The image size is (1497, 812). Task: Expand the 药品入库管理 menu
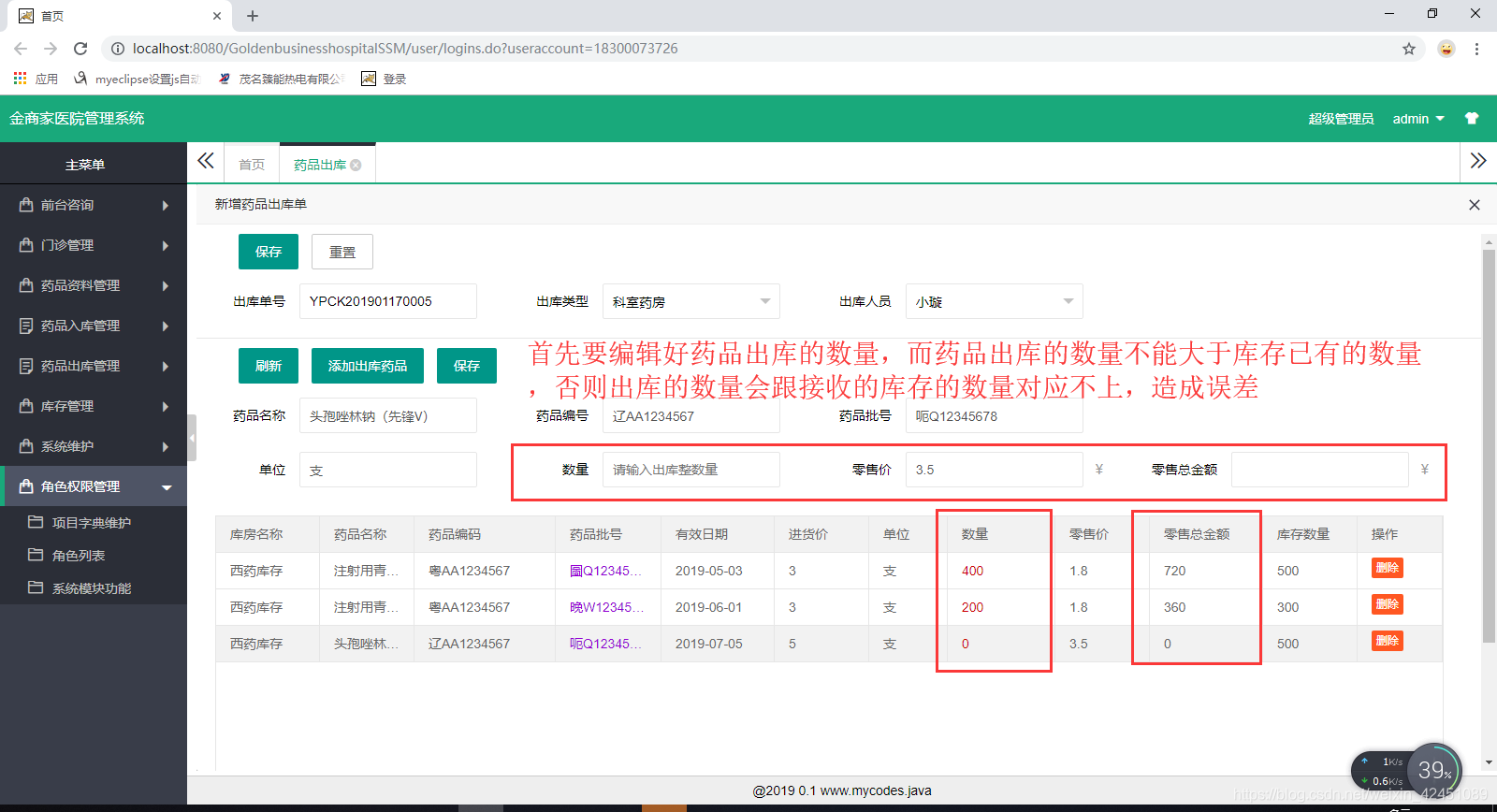166,326
